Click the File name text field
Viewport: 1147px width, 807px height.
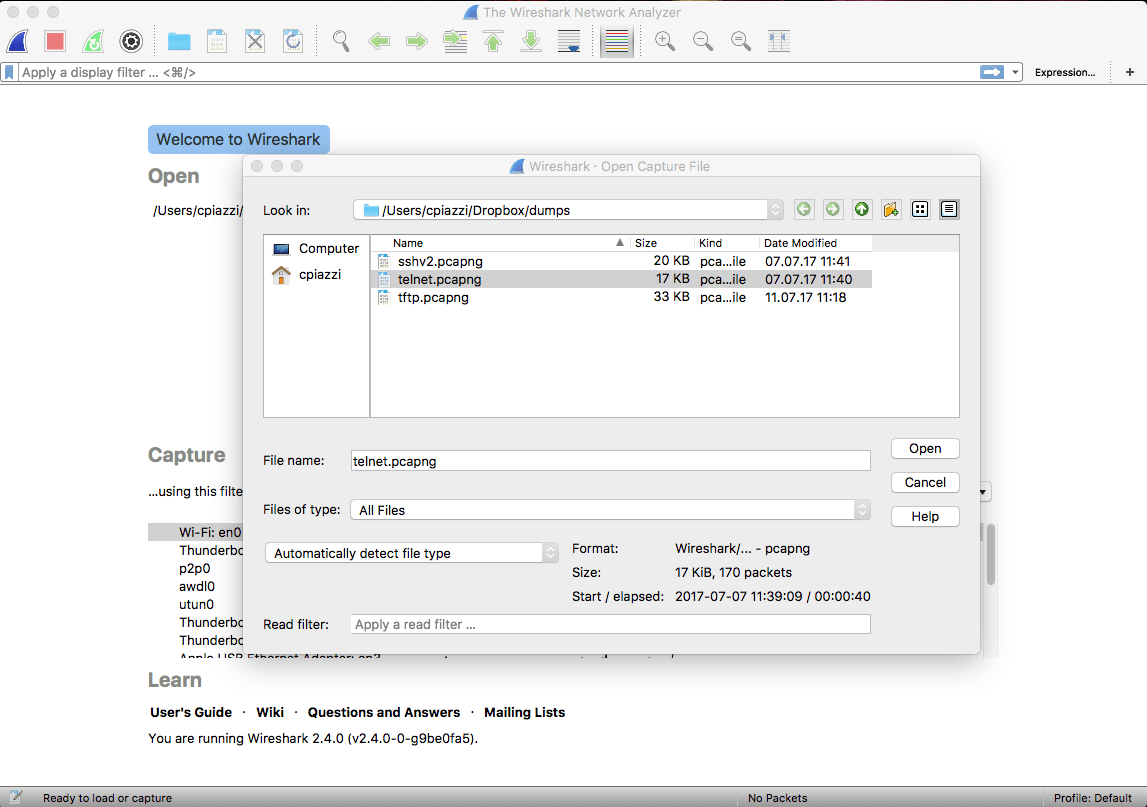611,461
